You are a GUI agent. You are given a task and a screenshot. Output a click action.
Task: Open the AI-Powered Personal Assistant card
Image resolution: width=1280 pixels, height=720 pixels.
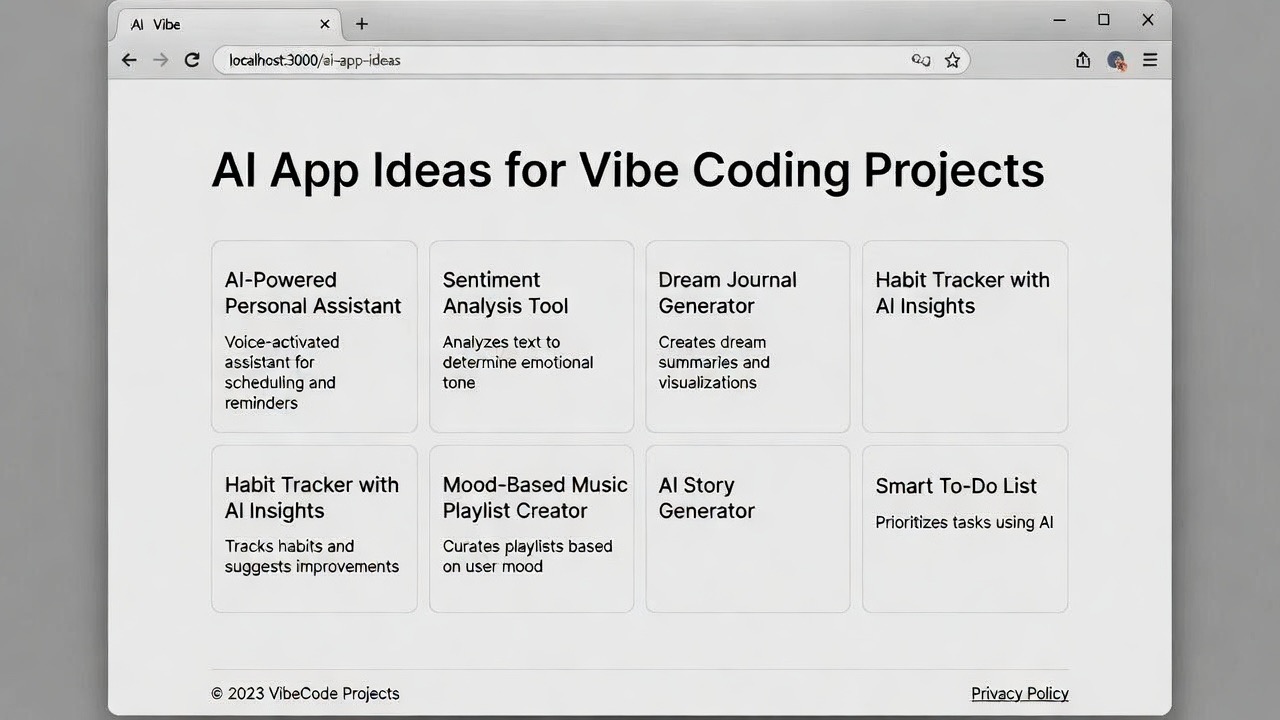click(x=314, y=336)
